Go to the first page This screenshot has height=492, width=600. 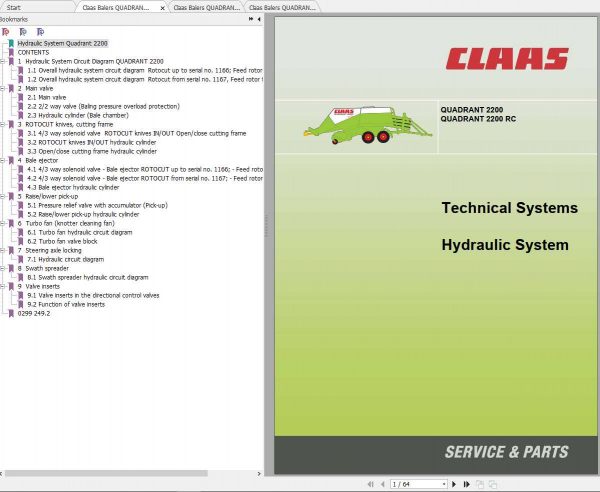tap(370, 484)
